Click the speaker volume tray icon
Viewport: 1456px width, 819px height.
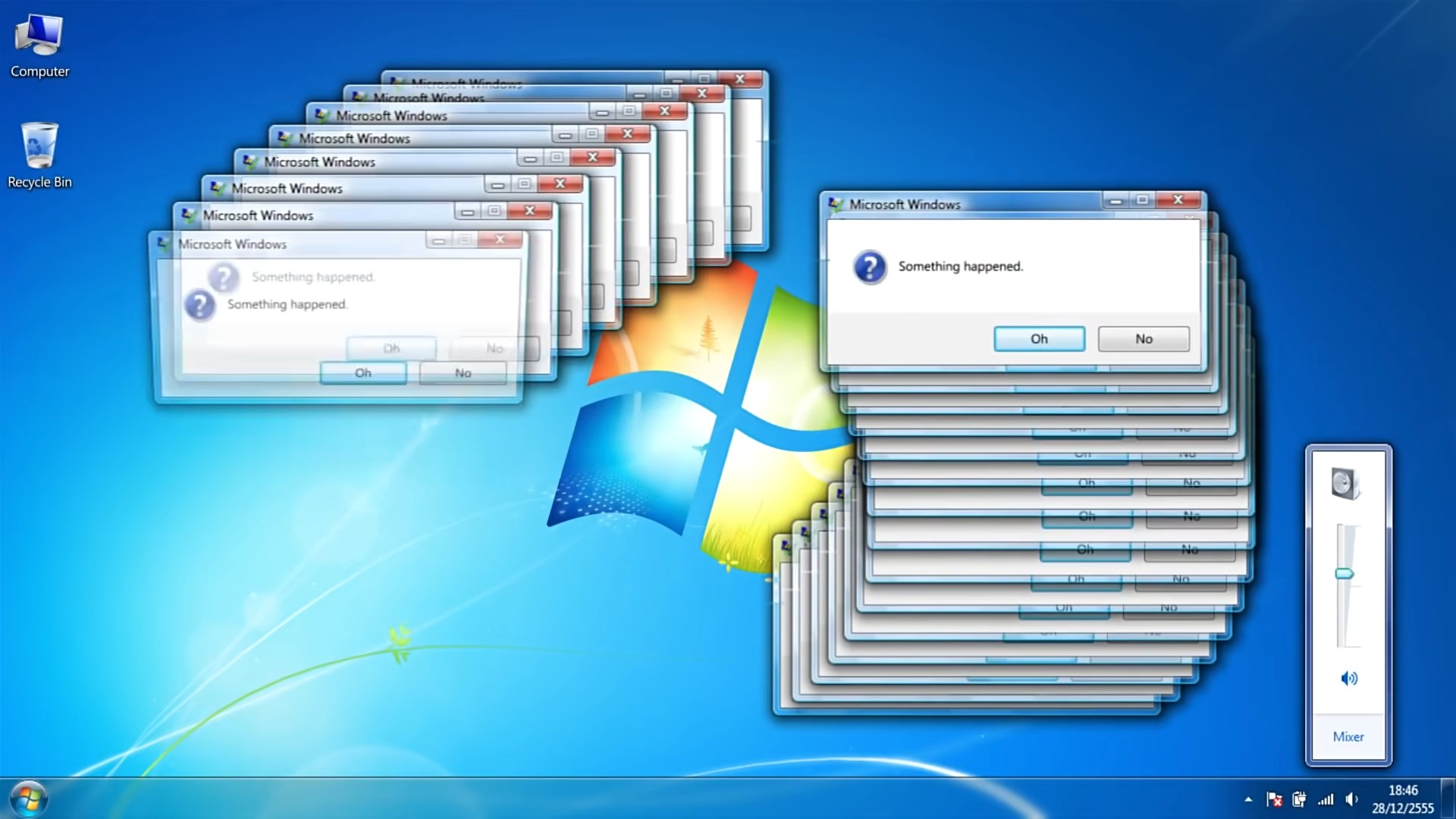tap(1351, 799)
